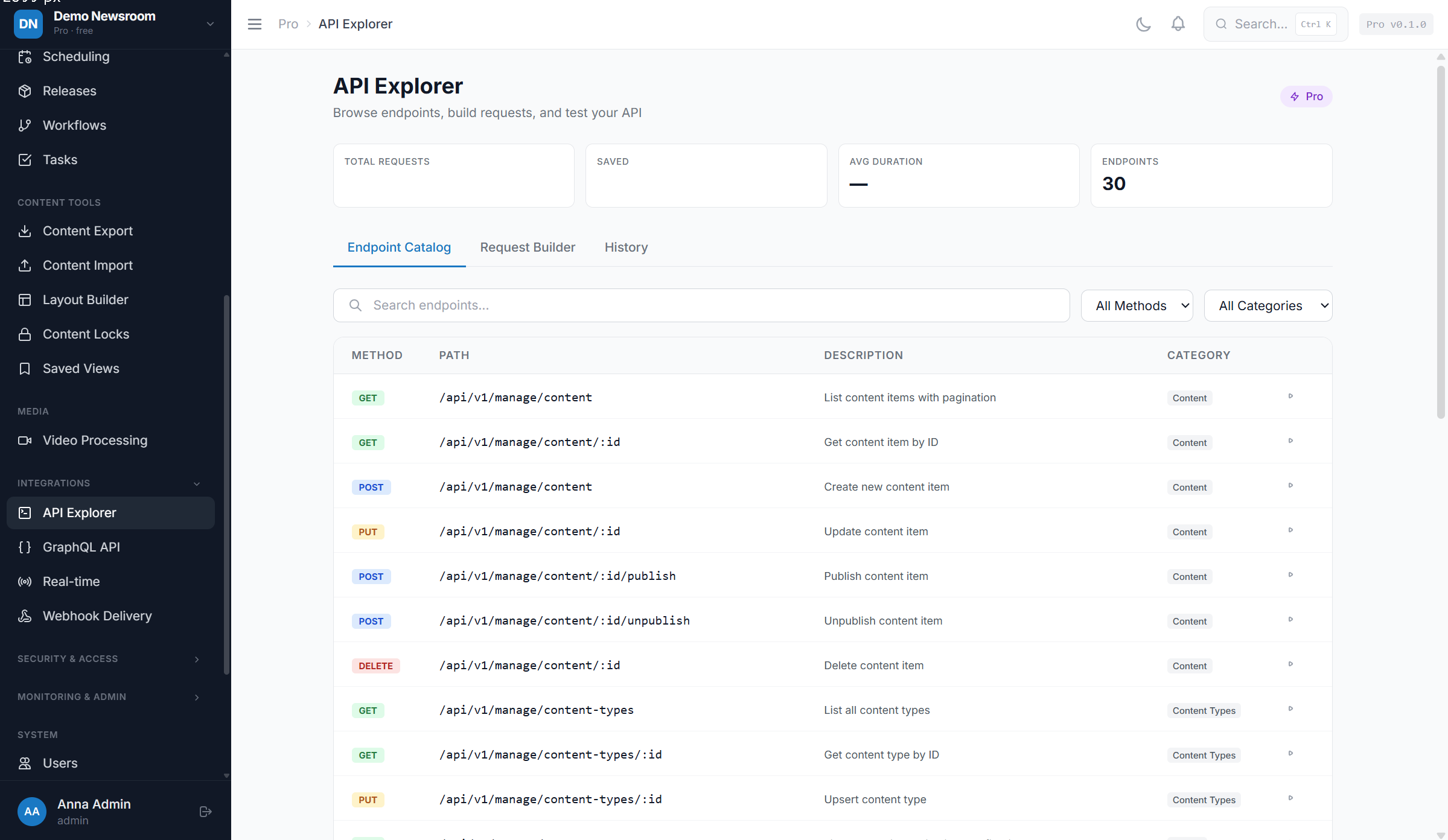Click the main page vertical scrollbar
This screenshot has height=840, width=1448.
(x=1441, y=241)
